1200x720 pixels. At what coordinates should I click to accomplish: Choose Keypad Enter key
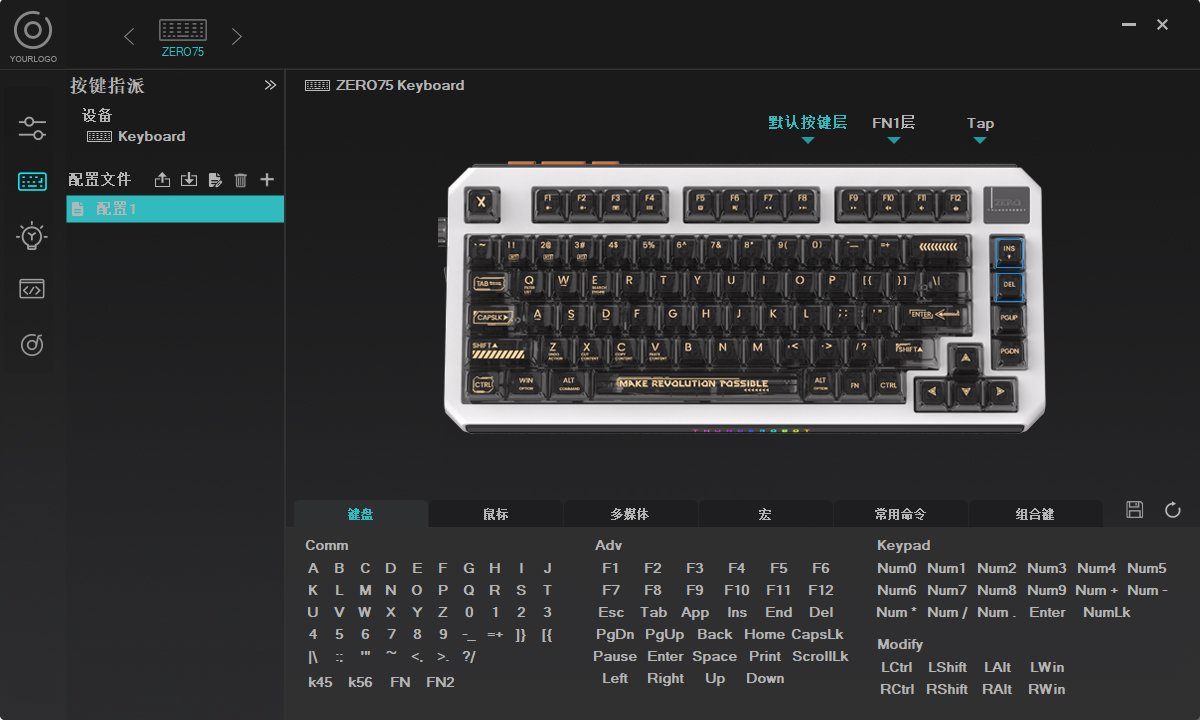(1047, 612)
